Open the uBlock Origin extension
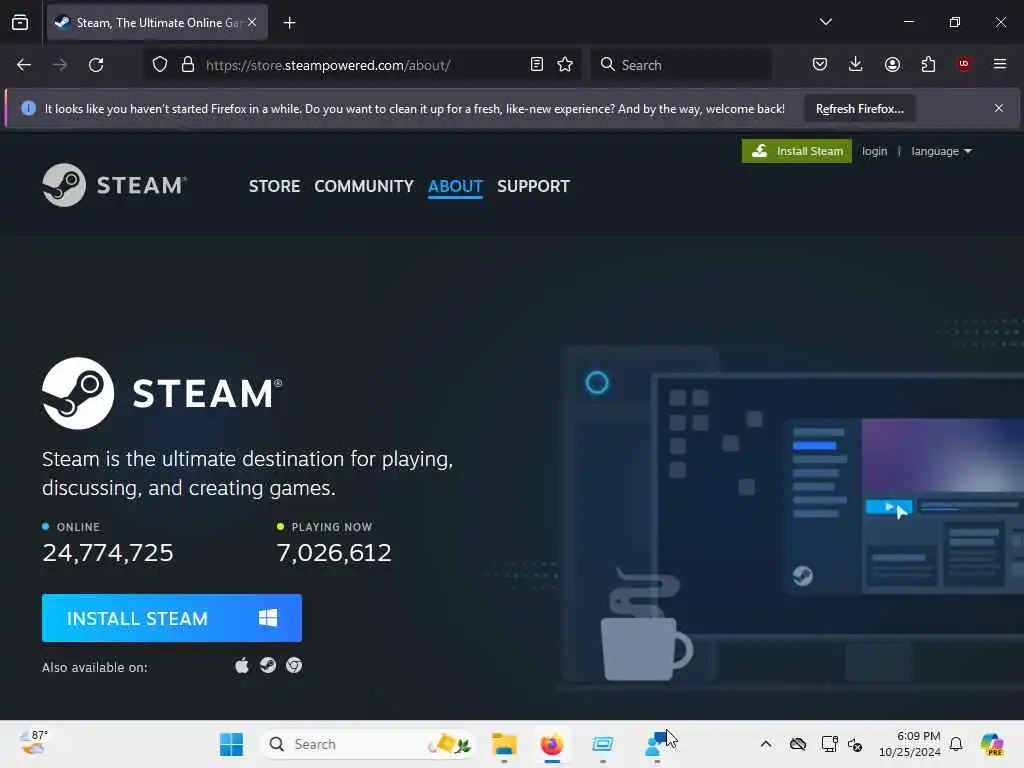 [964, 64]
